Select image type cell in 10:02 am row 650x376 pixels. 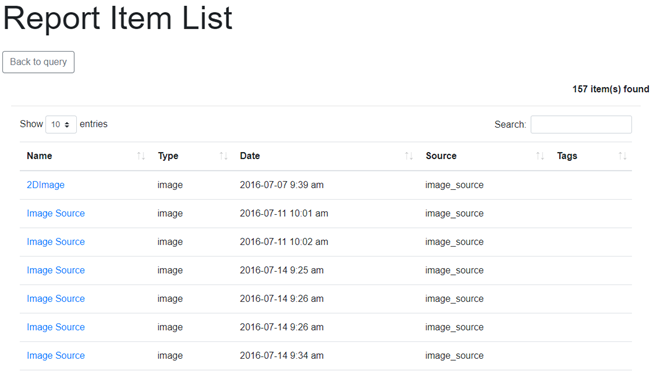[170, 242]
